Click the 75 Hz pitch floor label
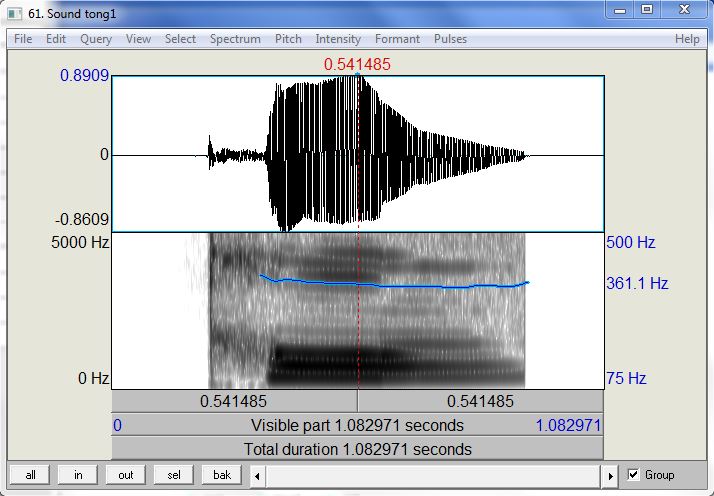Image resolution: width=714 pixels, height=496 pixels. coord(626,378)
